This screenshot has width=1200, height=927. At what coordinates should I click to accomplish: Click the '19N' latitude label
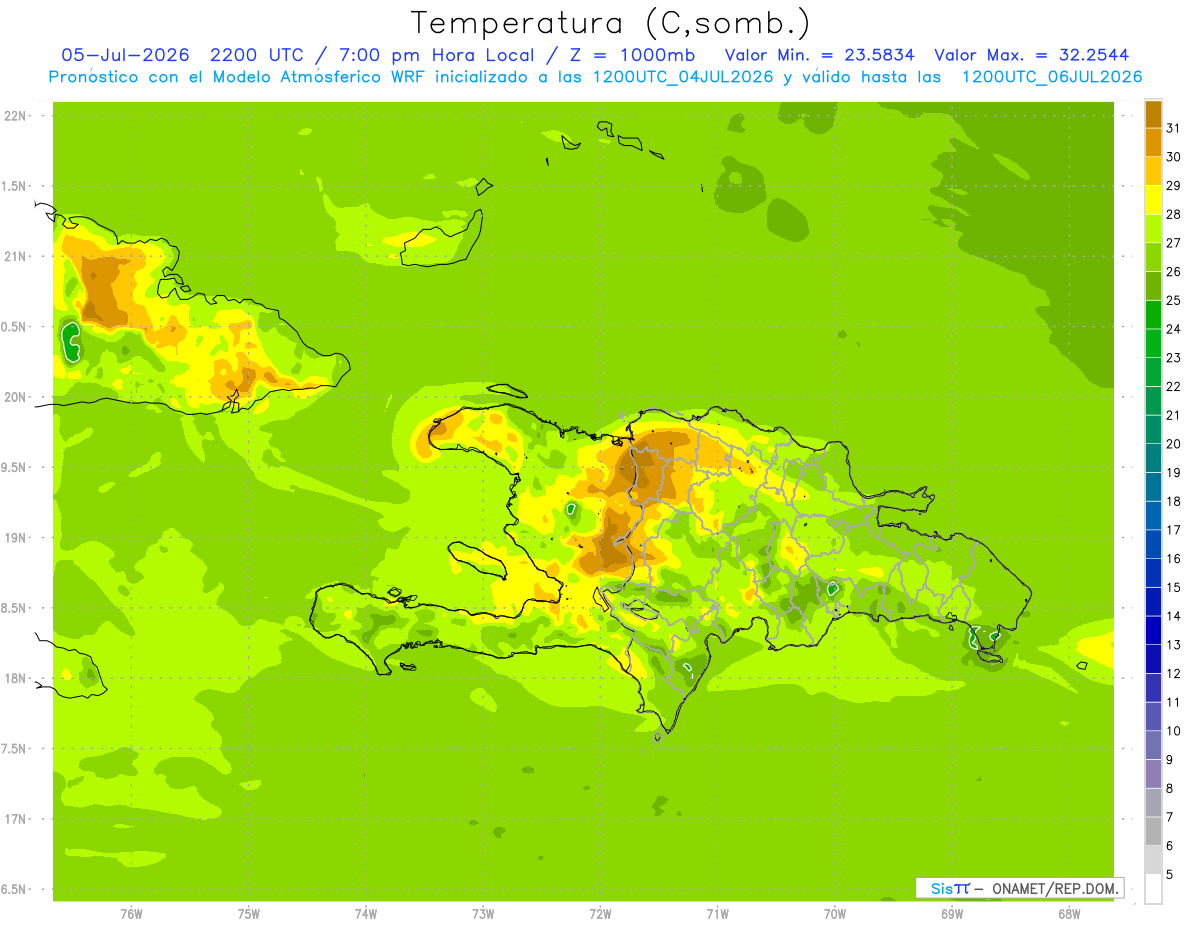click(x=14, y=537)
